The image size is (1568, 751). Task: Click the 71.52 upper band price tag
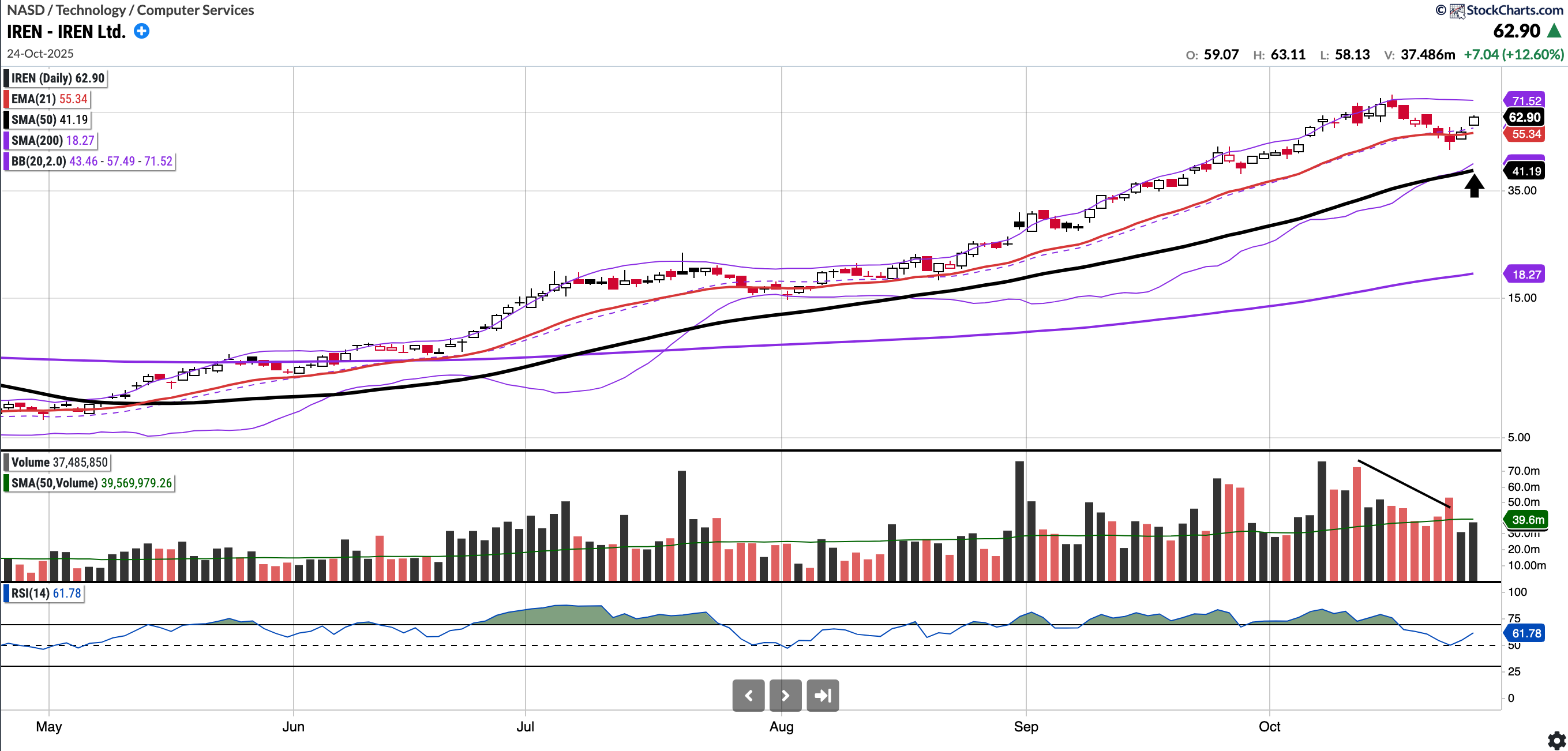point(1526,100)
